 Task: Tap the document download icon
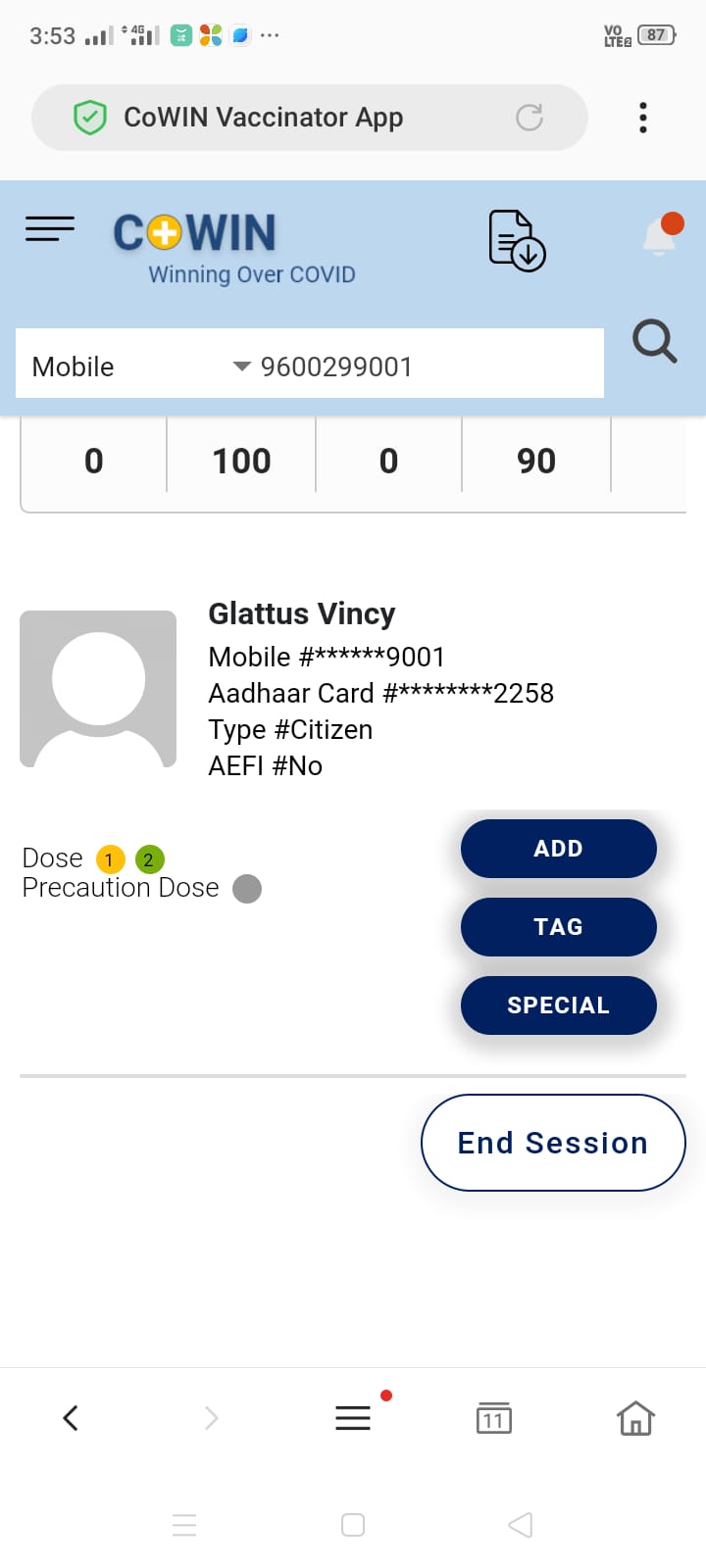pyautogui.click(x=516, y=240)
